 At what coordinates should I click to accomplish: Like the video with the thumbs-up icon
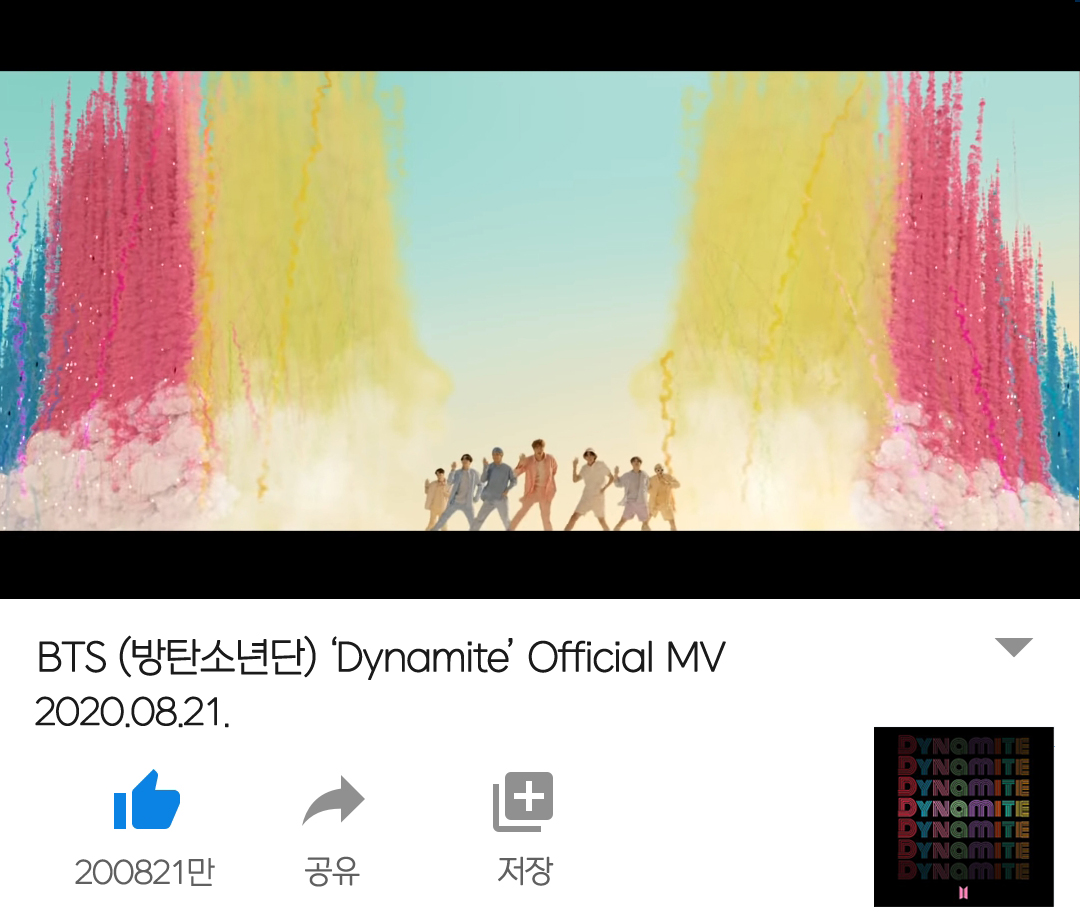(147, 799)
